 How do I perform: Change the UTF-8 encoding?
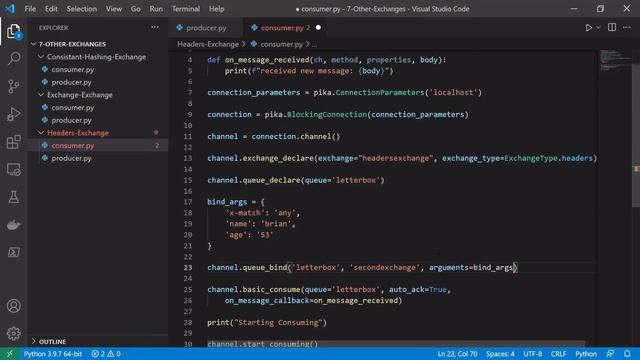pyautogui.click(x=533, y=354)
